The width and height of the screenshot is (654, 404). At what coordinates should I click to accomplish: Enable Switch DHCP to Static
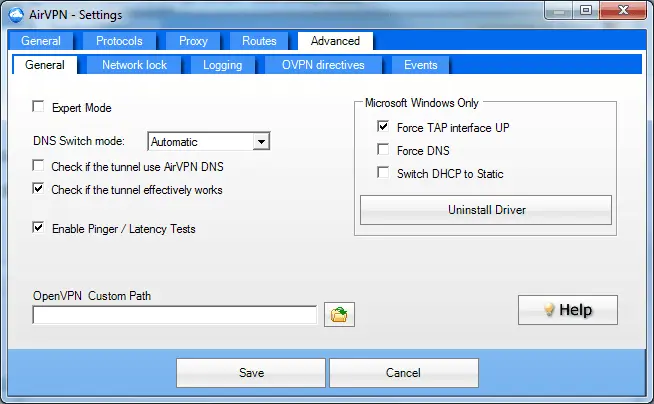(383, 172)
